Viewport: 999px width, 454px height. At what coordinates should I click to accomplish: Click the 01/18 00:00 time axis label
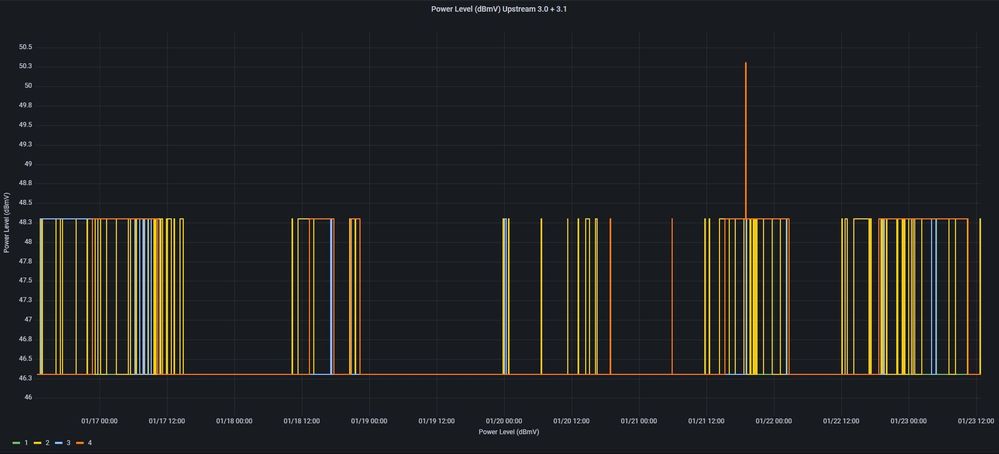click(234, 421)
